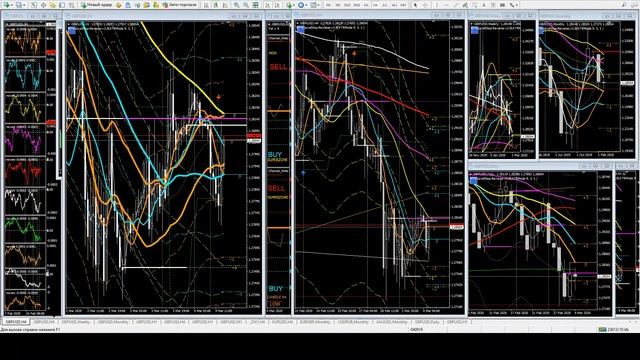The height and width of the screenshot is (360, 640).
Task: Set timeframe to M30
Action: (x=356, y=5)
